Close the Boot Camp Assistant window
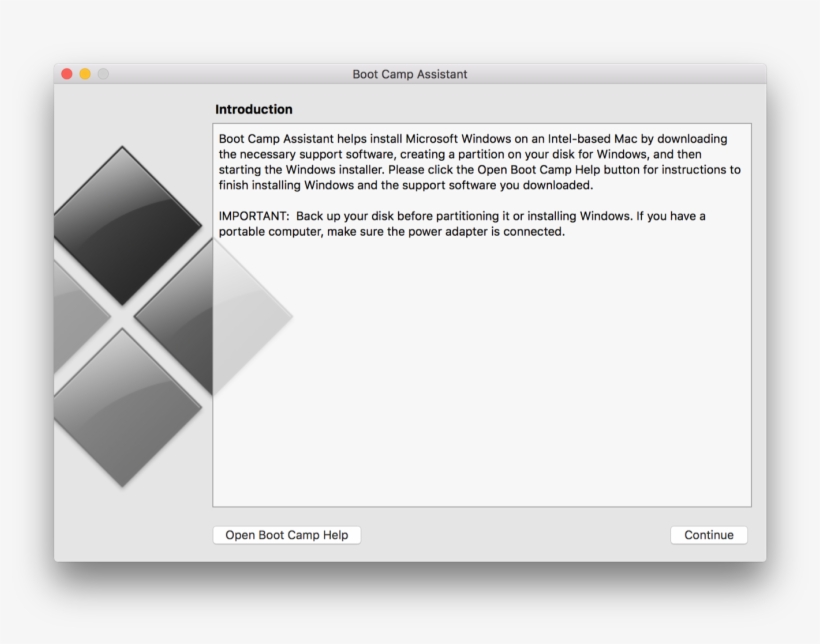Screen dimensions: 820x644 tap(67, 74)
